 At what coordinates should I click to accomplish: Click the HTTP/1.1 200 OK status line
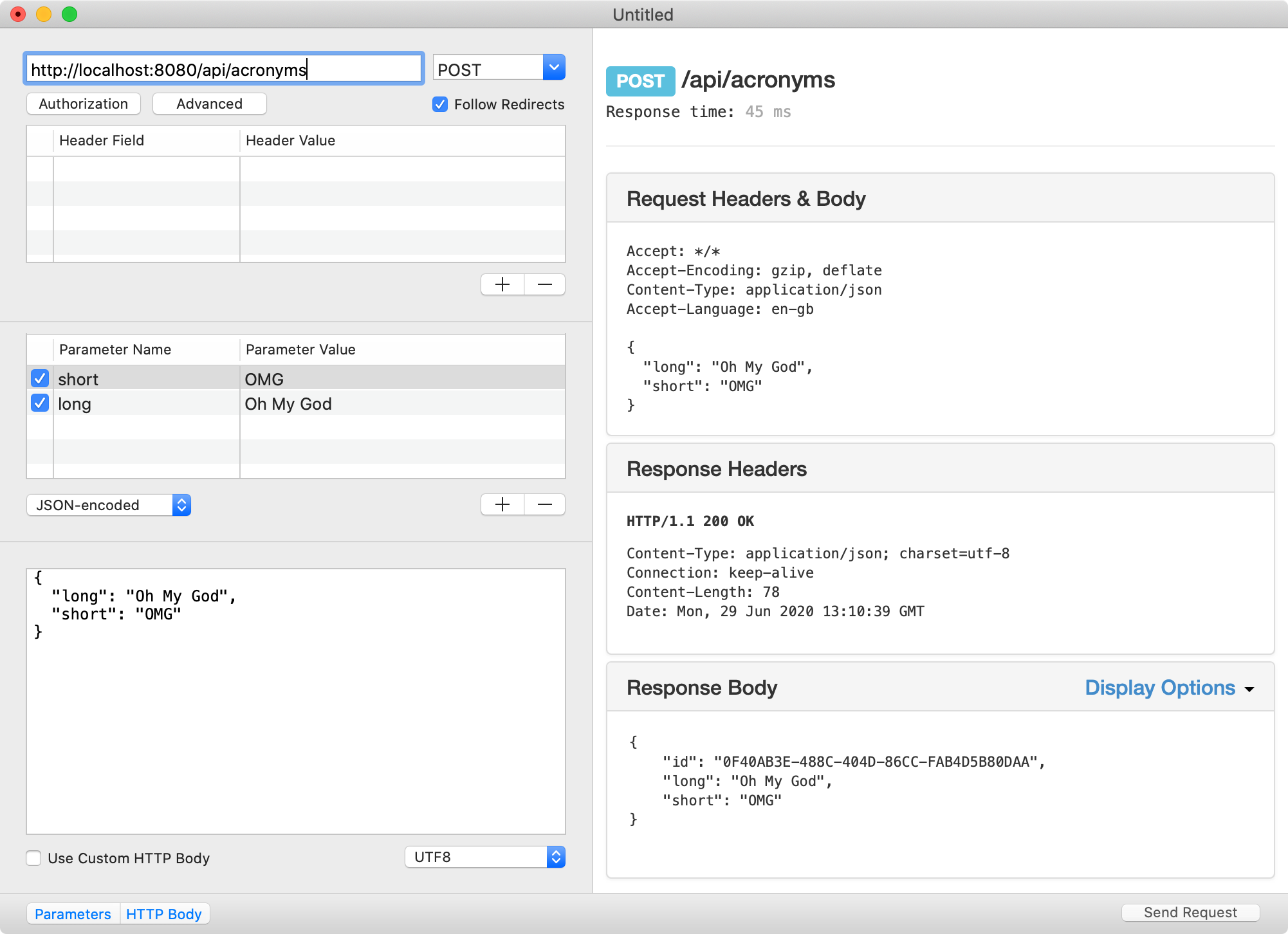coord(690,521)
